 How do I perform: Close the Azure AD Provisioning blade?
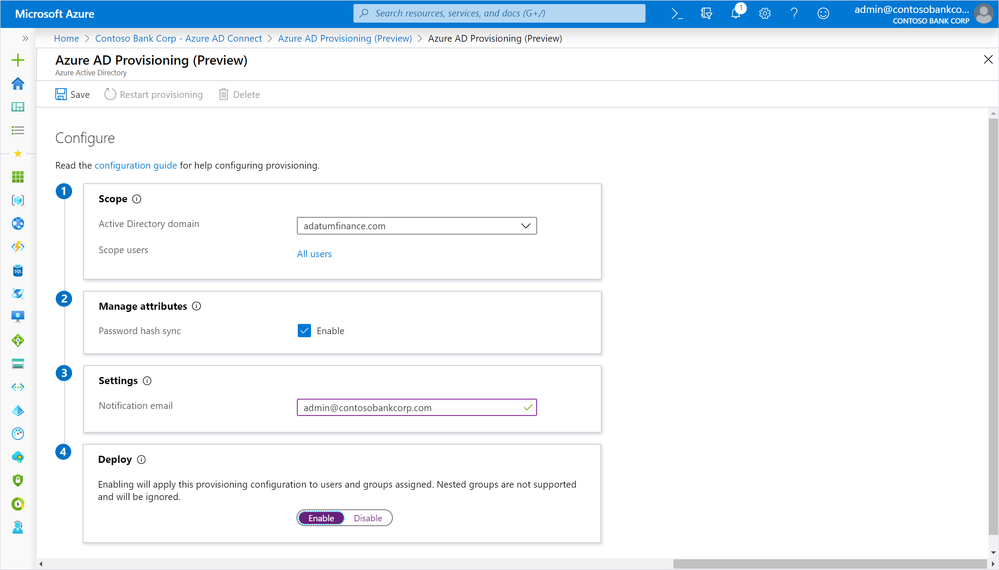(x=988, y=59)
